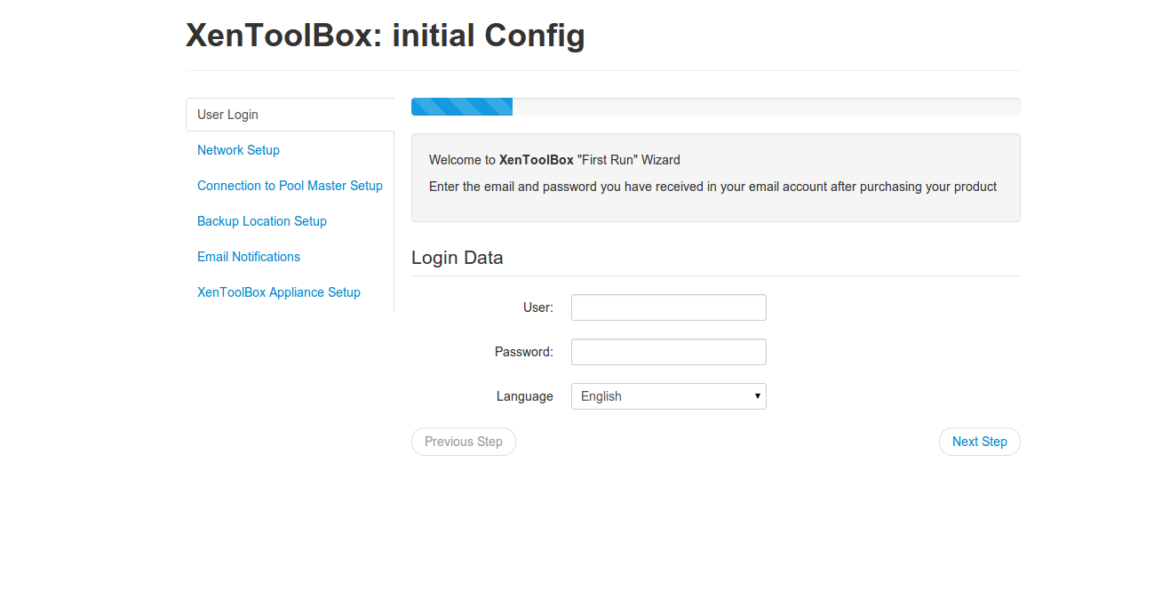Click the "Login Data" section heading
This screenshot has height=606, width=1170.
point(457,257)
